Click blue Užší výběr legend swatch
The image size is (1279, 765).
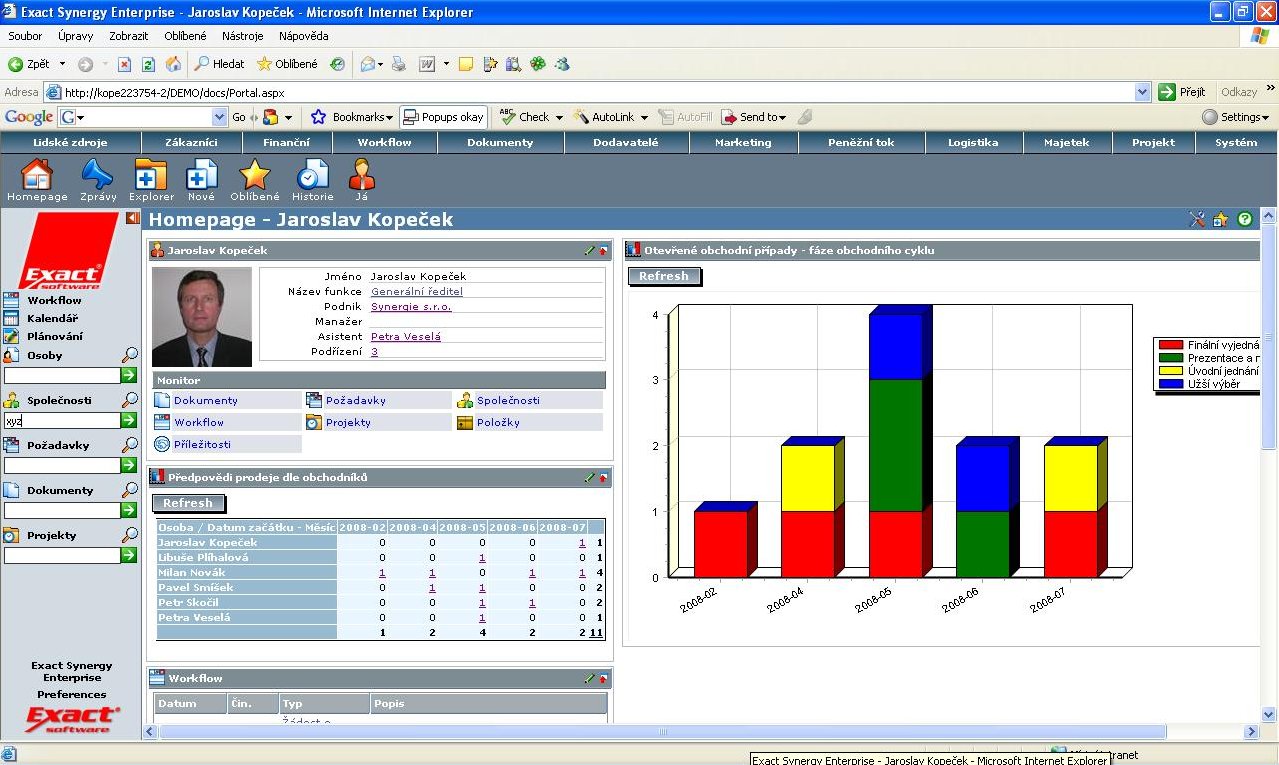click(x=1170, y=384)
